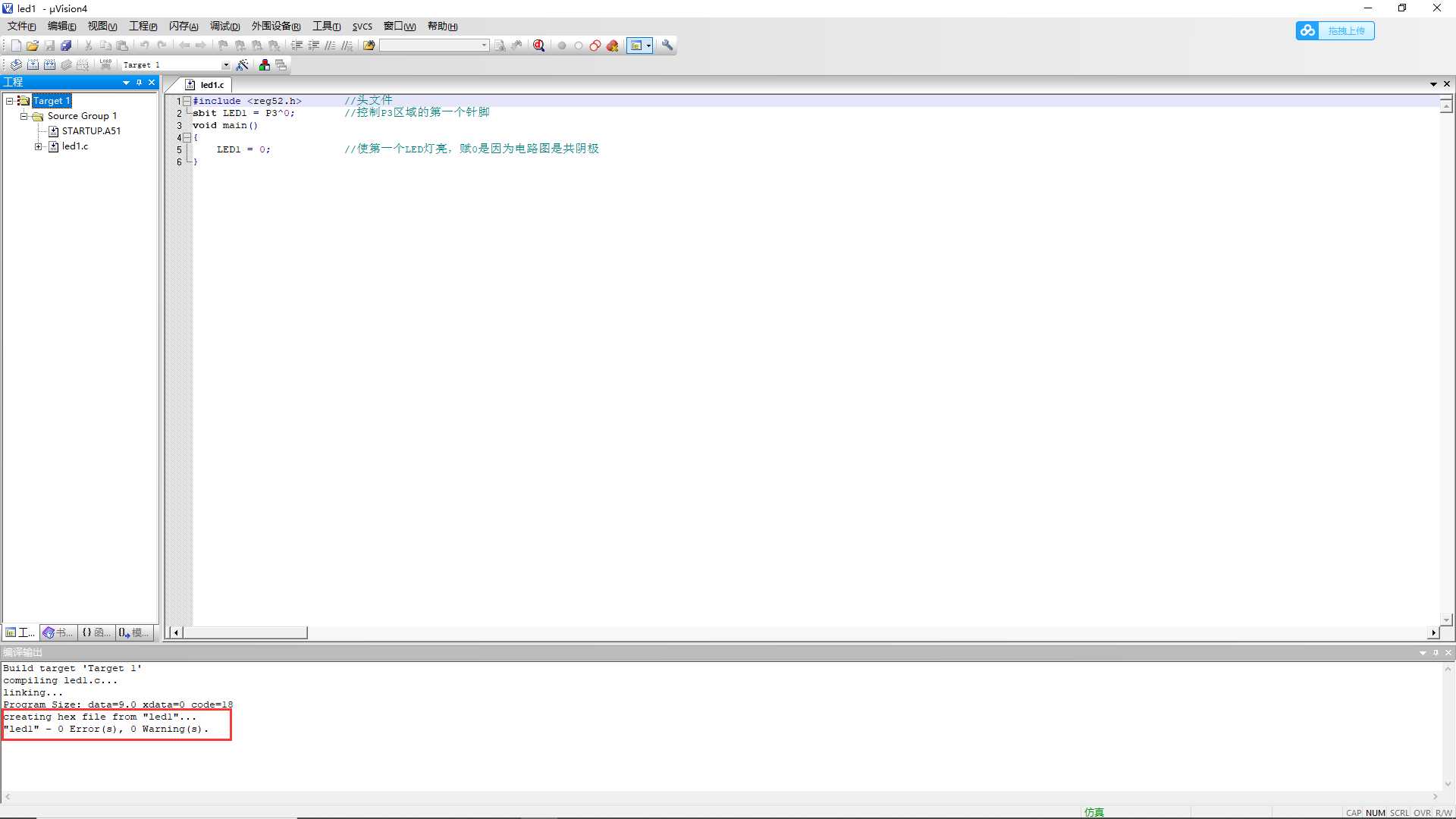Select led1.c file in project tree
1456x819 pixels.
point(75,146)
